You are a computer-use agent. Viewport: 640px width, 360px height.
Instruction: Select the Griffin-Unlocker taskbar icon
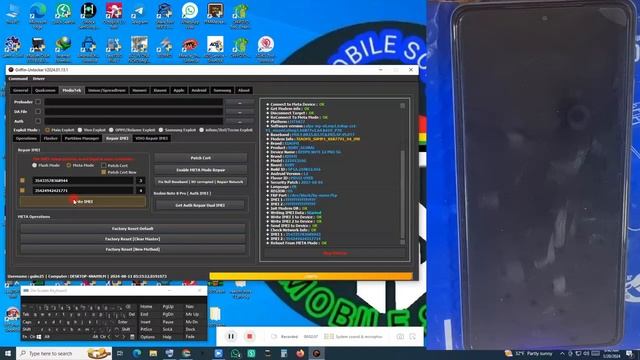(316, 353)
